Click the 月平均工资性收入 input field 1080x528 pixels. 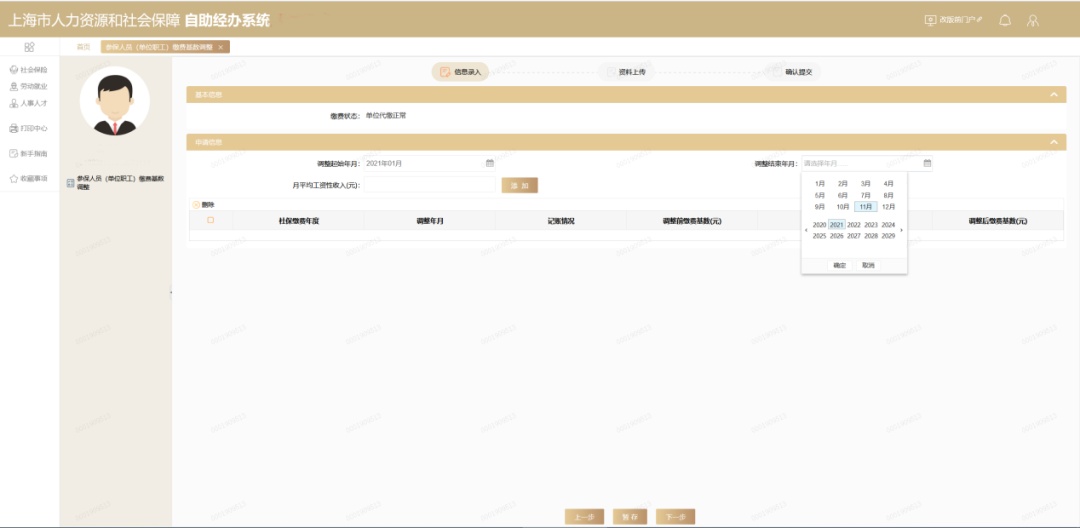coord(430,184)
